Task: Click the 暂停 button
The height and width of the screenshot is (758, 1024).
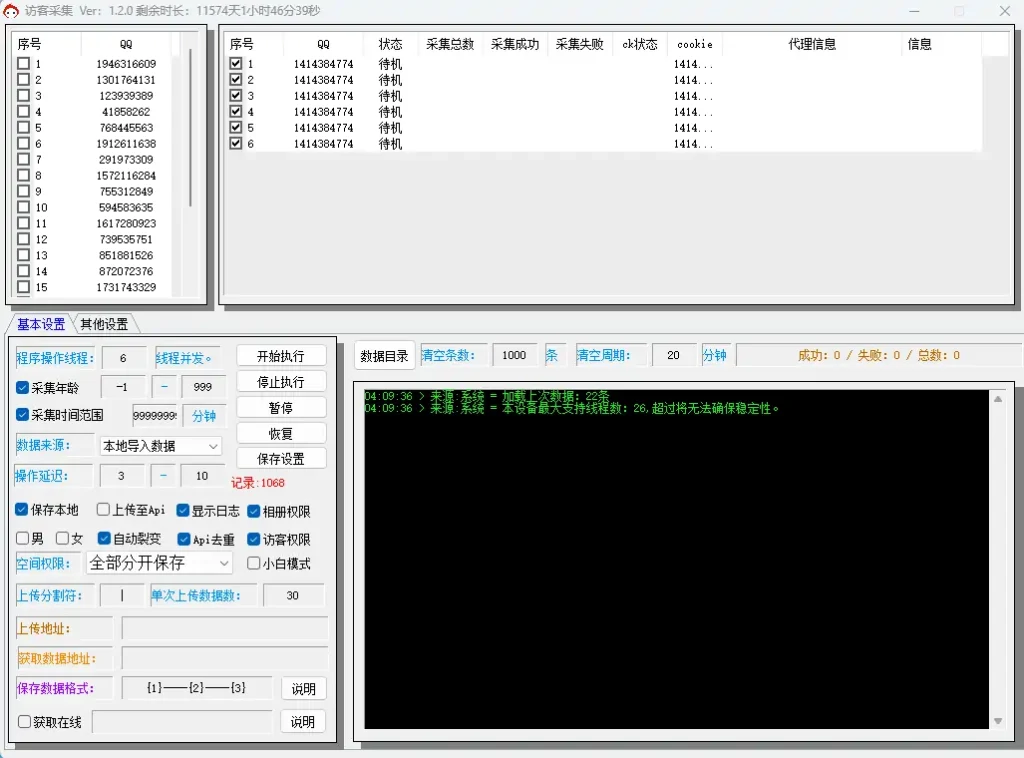Action: pos(281,408)
